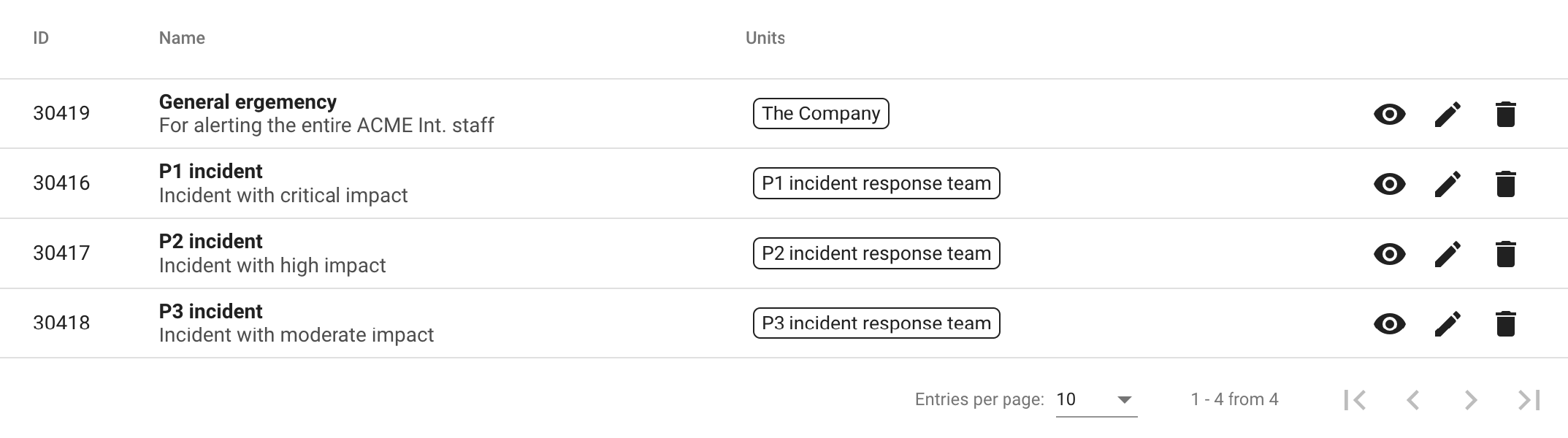Image resolution: width=1568 pixels, height=438 pixels.
Task: Show the P2 incident via eye icon
Action: click(x=1389, y=254)
